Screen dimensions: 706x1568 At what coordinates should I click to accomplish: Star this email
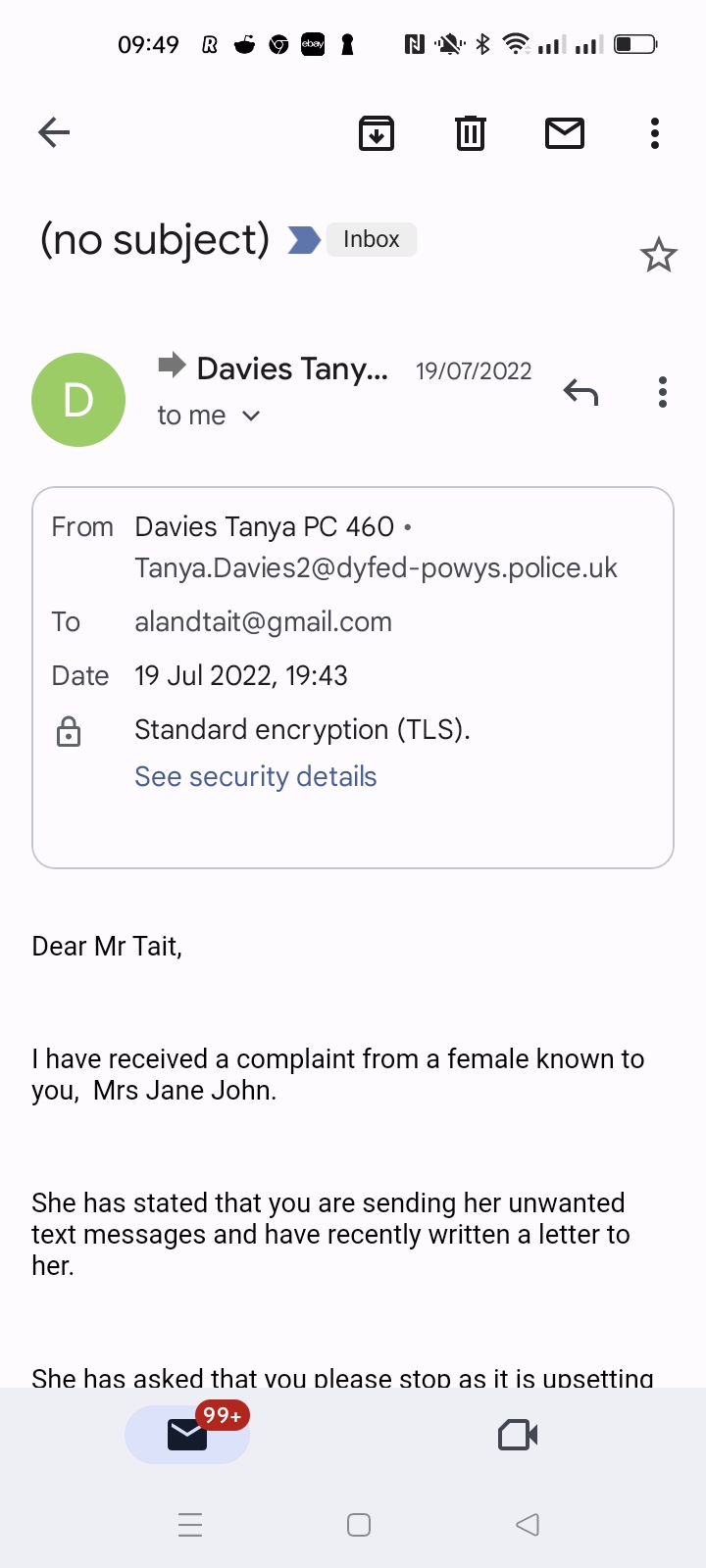(x=658, y=256)
